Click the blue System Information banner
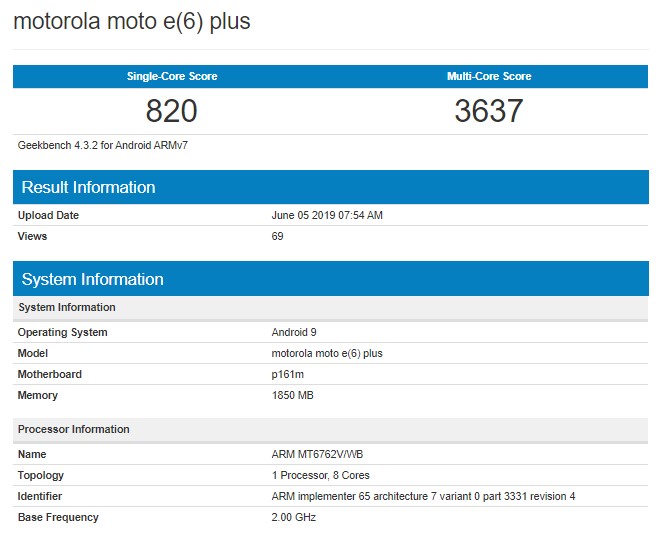 click(331, 279)
